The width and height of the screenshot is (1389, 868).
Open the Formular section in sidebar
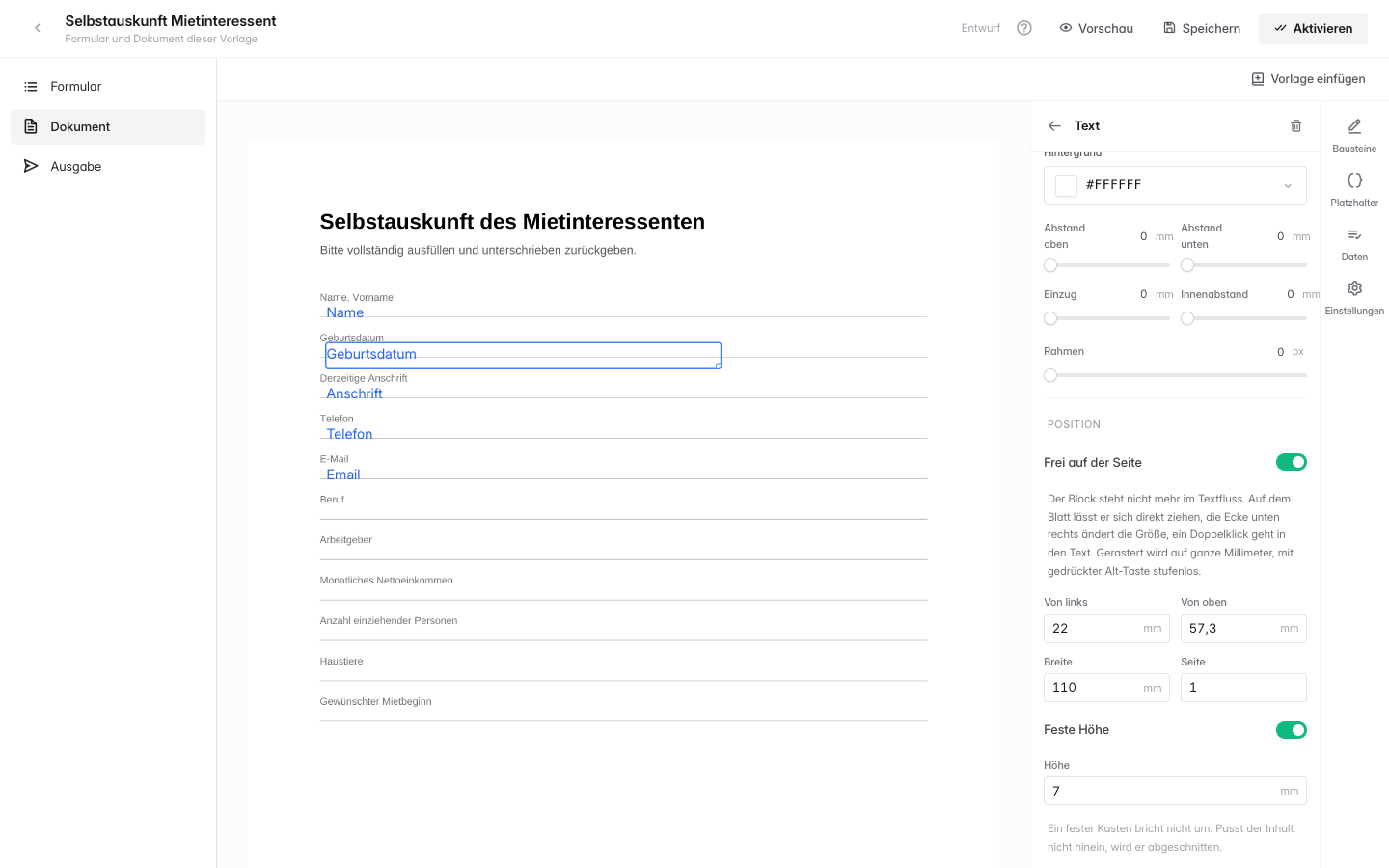[108, 87]
